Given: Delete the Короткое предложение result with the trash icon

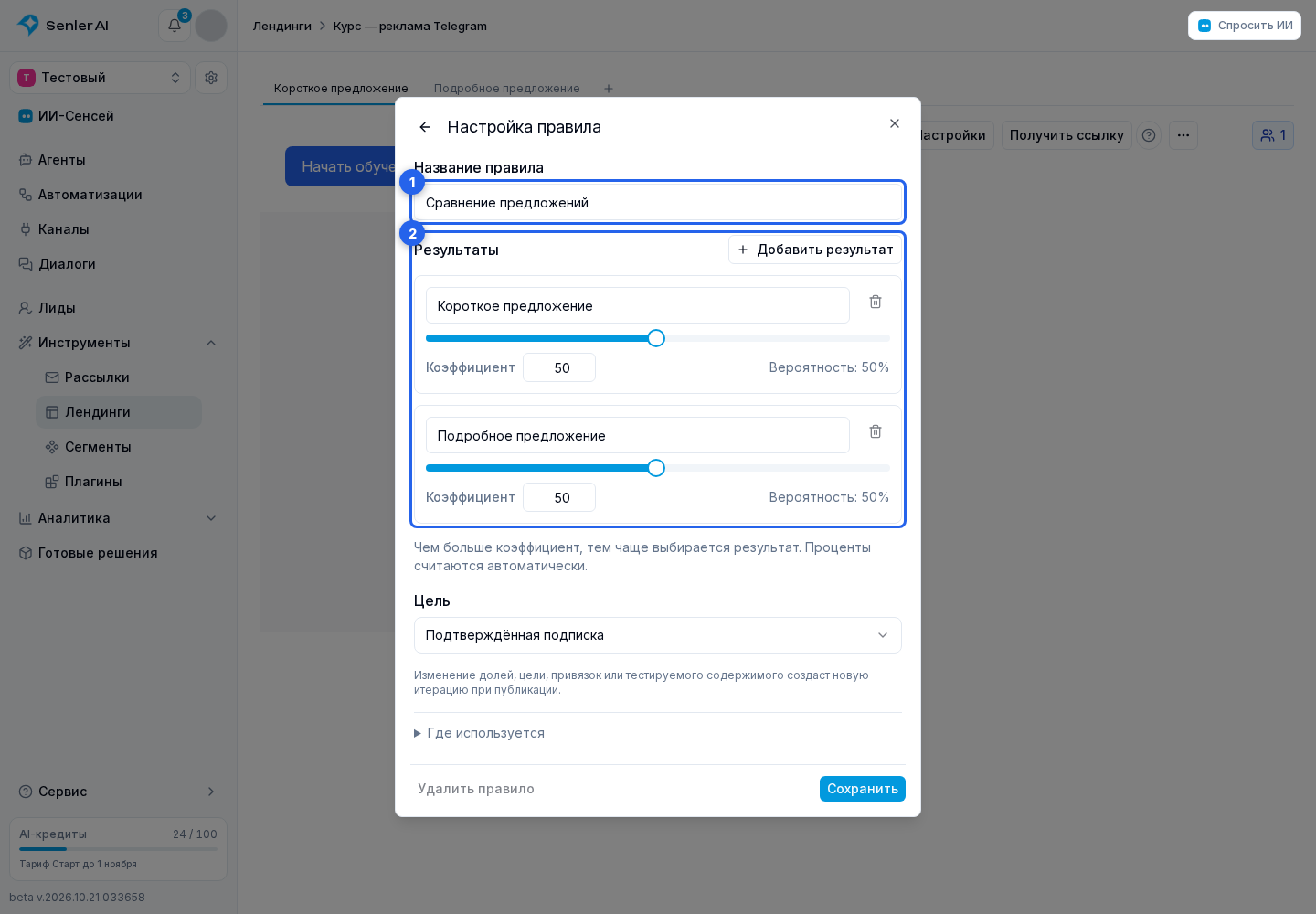Looking at the screenshot, I should point(876,302).
